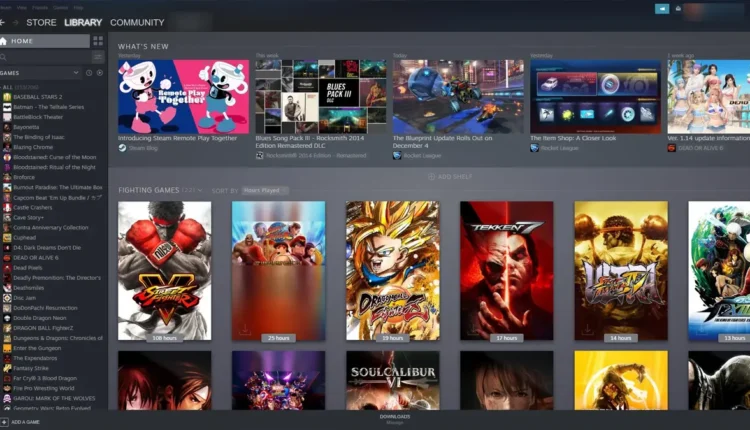
Task: Open the Help menu
Action: tap(78, 8)
